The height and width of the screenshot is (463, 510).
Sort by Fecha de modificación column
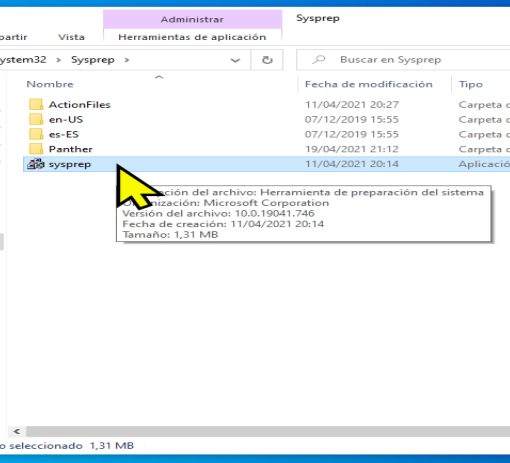(x=369, y=84)
